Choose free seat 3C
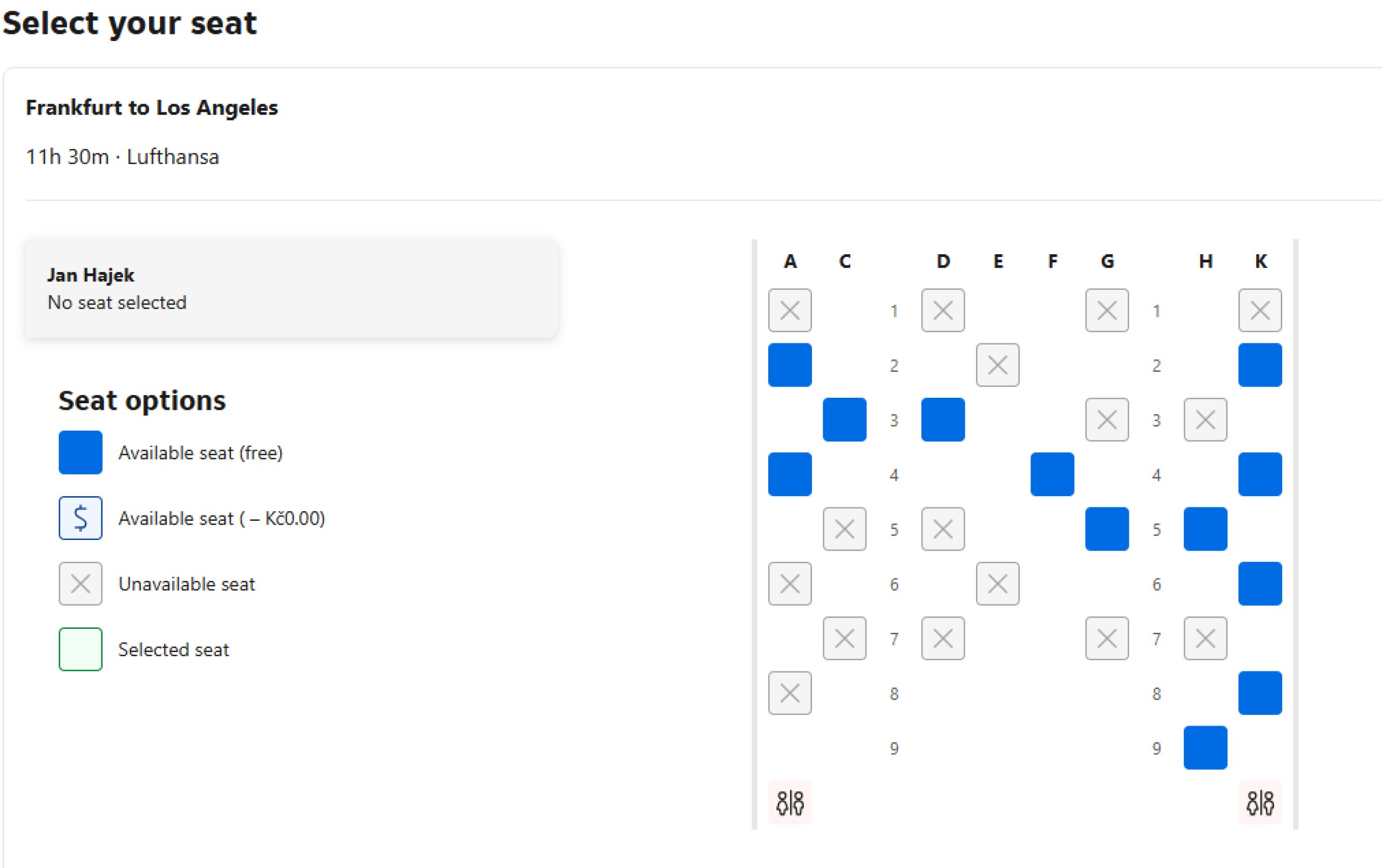The image size is (1382, 868). click(844, 419)
